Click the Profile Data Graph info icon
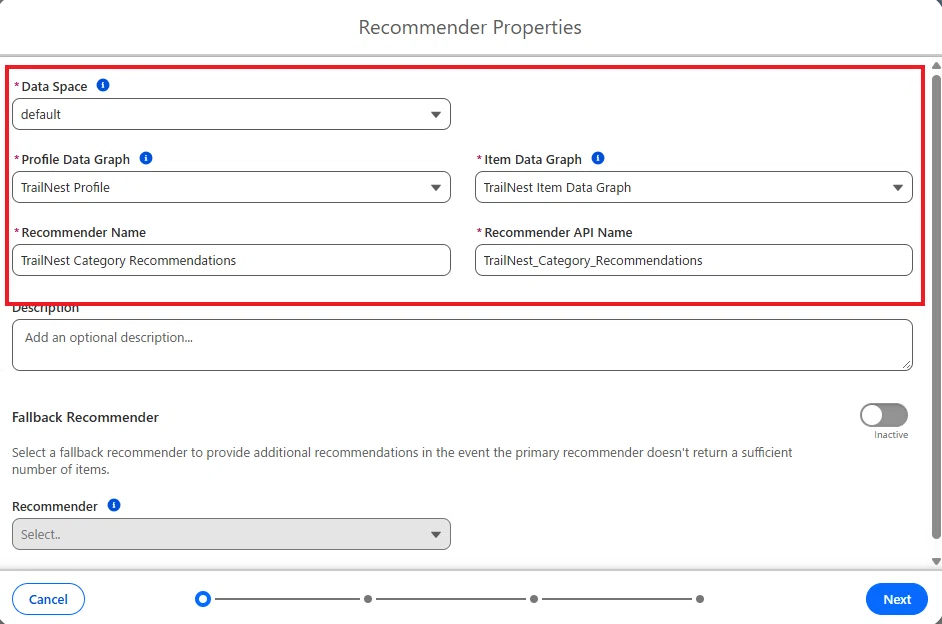The width and height of the screenshot is (942, 624). coord(146,158)
